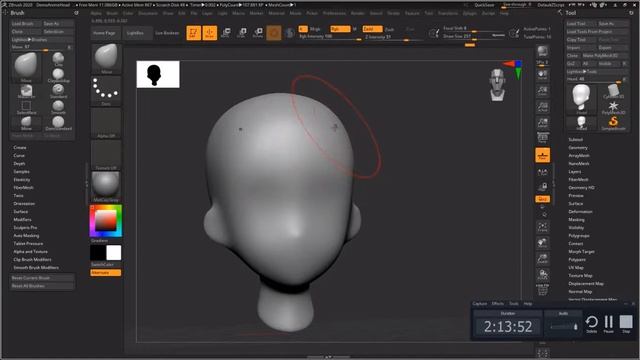The width and height of the screenshot is (640, 360).
Task: Toggle the lock camera icon in right shelf
Action: coord(542,187)
